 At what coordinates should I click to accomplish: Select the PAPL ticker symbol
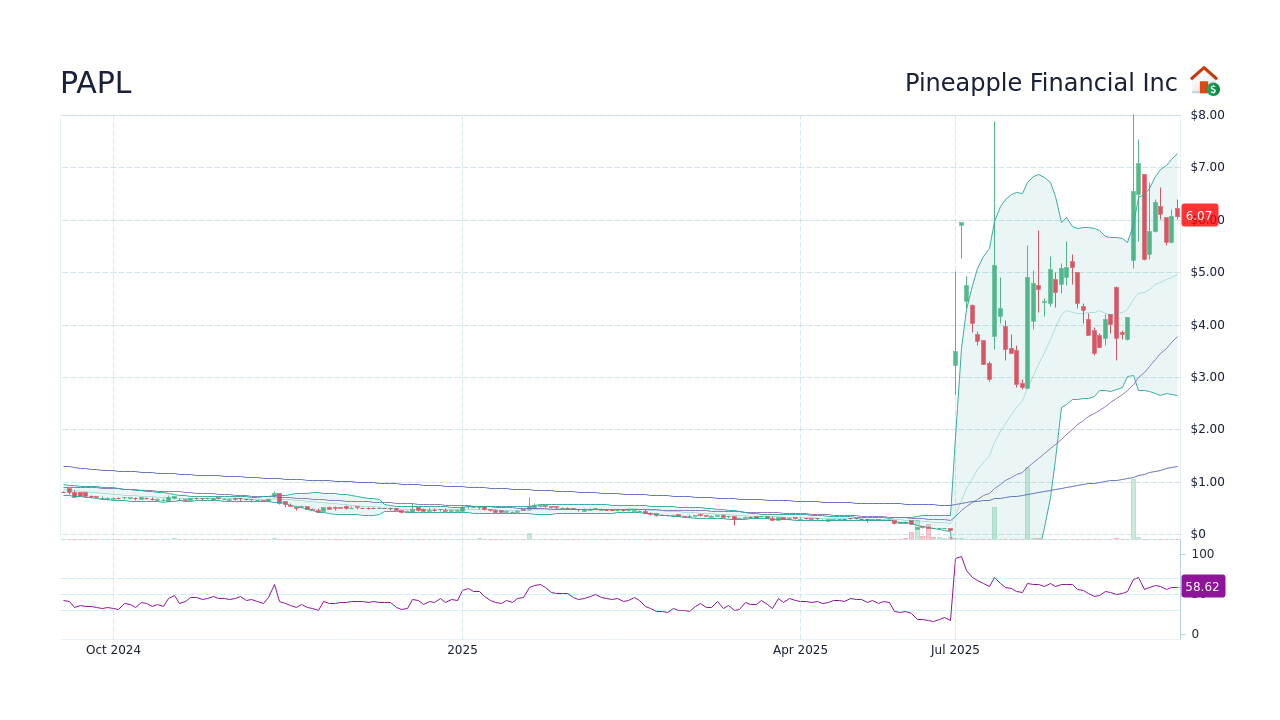click(94, 84)
